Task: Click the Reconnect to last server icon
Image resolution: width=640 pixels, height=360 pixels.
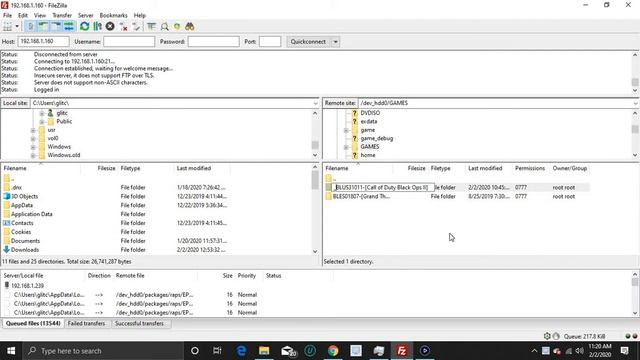Action: tap(136, 27)
